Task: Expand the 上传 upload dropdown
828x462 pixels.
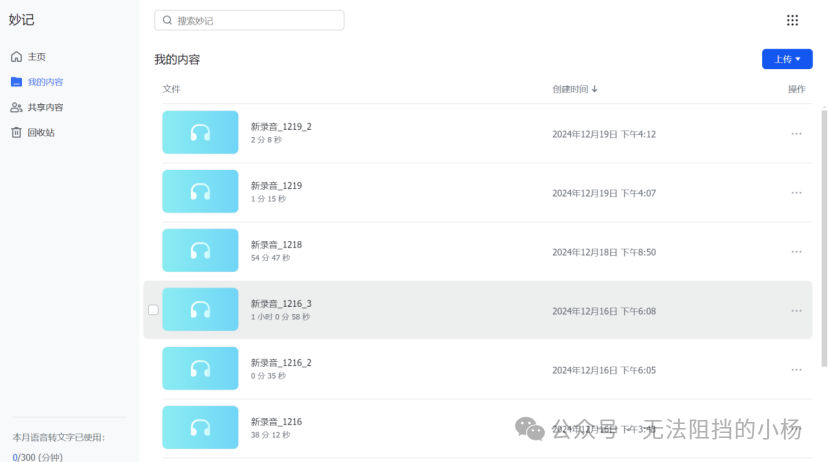Action: click(x=787, y=59)
